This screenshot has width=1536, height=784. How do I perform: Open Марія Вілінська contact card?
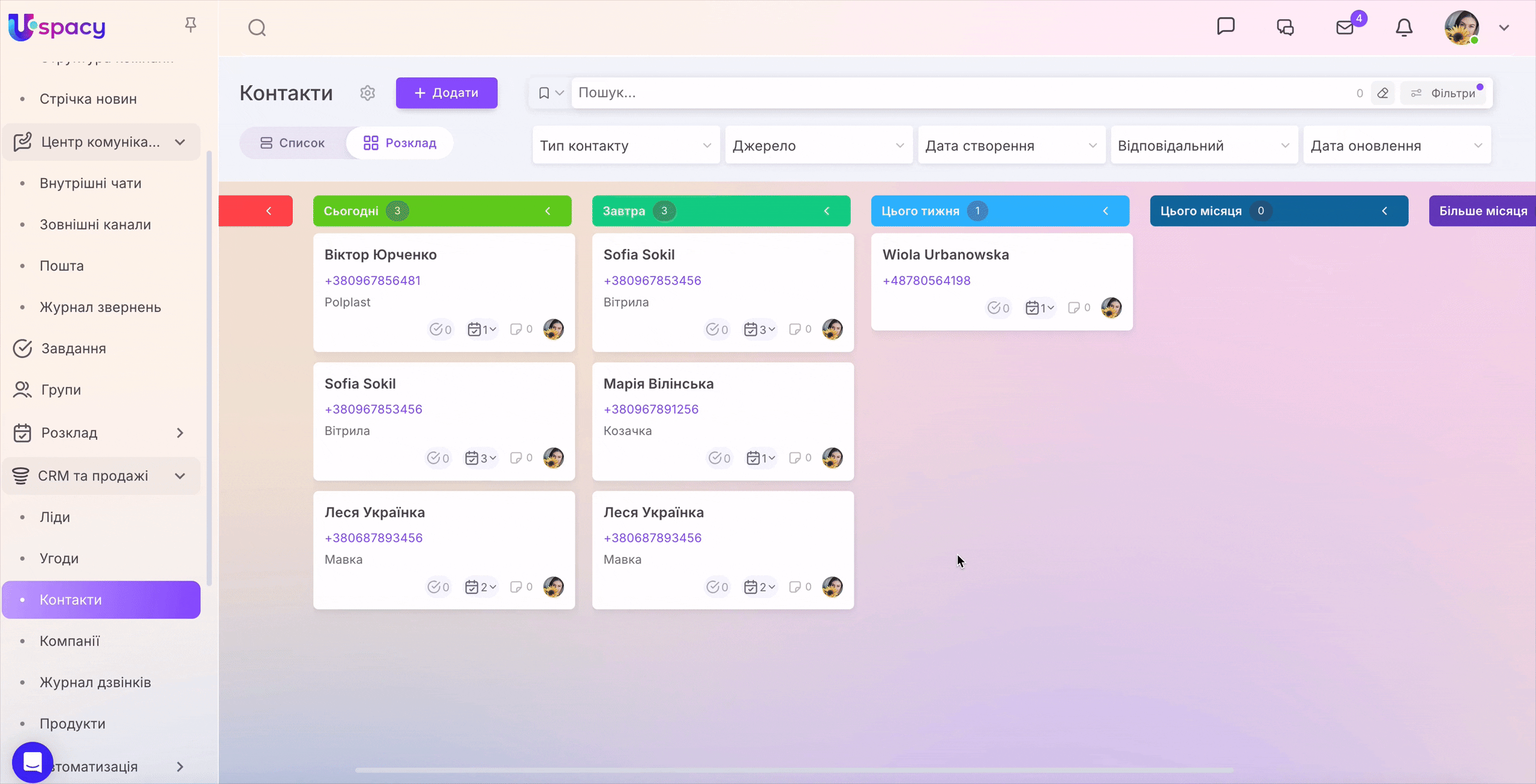(x=658, y=383)
